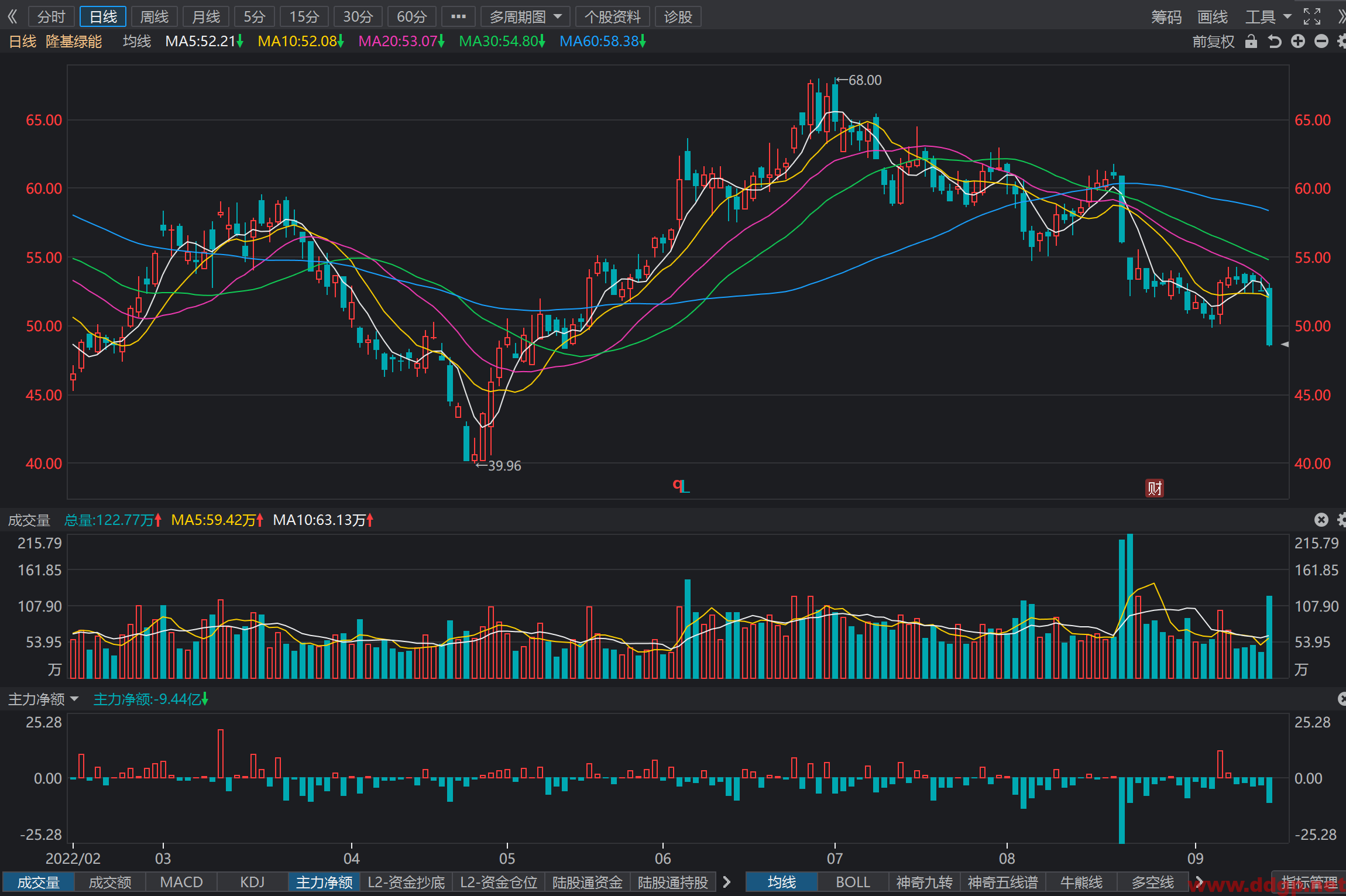Select 多空线 overlay tab
The width and height of the screenshot is (1346, 896).
pyautogui.click(x=1152, y=882)
